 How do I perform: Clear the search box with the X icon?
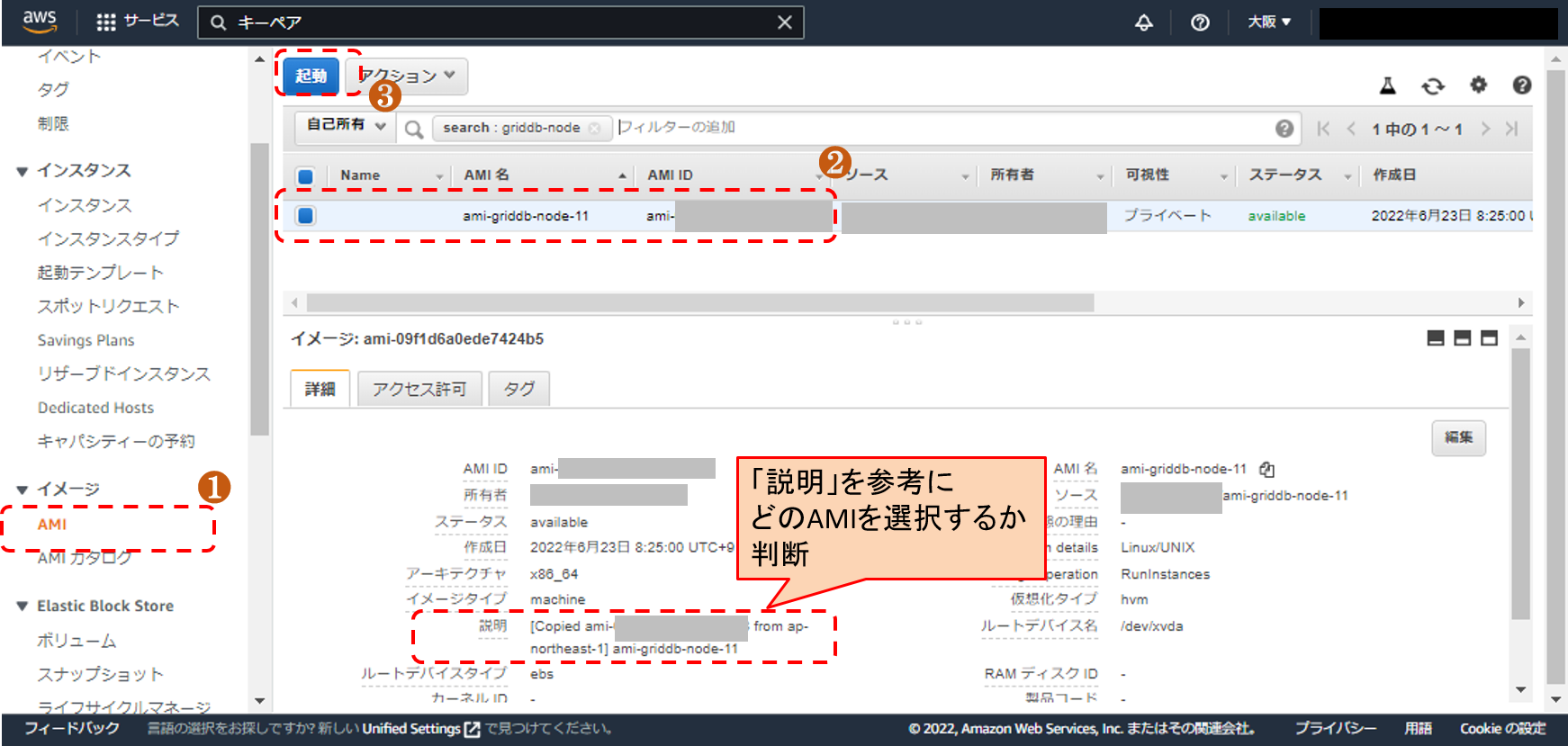point(784,22)
